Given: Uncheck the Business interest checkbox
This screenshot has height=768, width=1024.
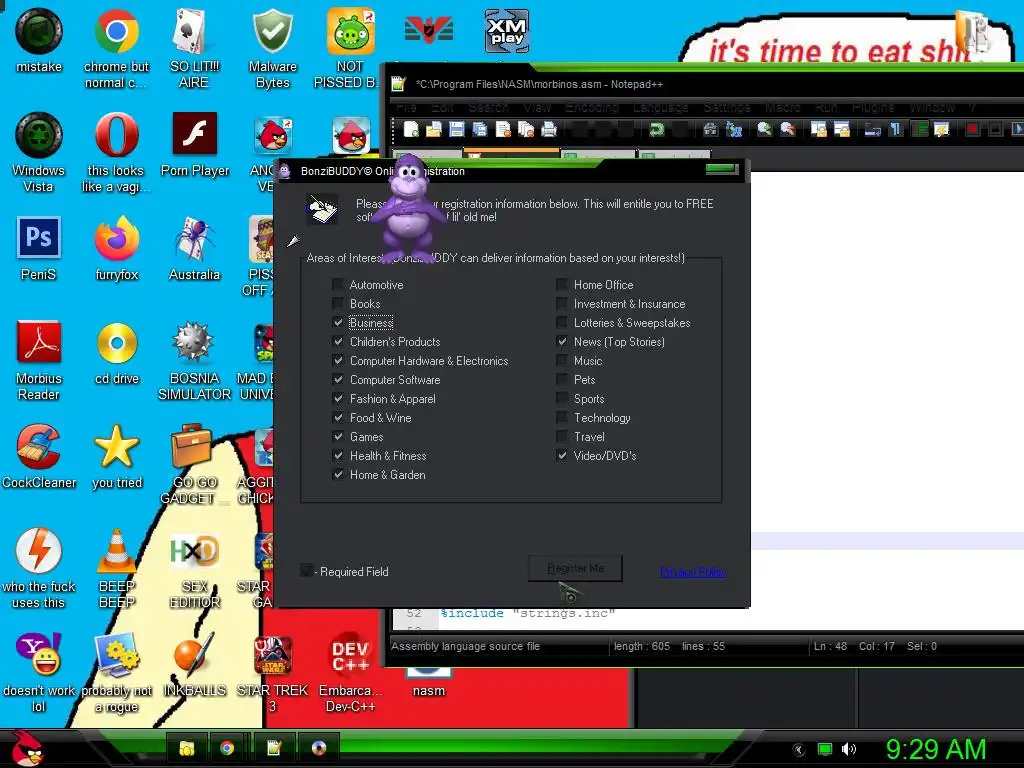Looking at the screenshot, I should coord(338,323).
